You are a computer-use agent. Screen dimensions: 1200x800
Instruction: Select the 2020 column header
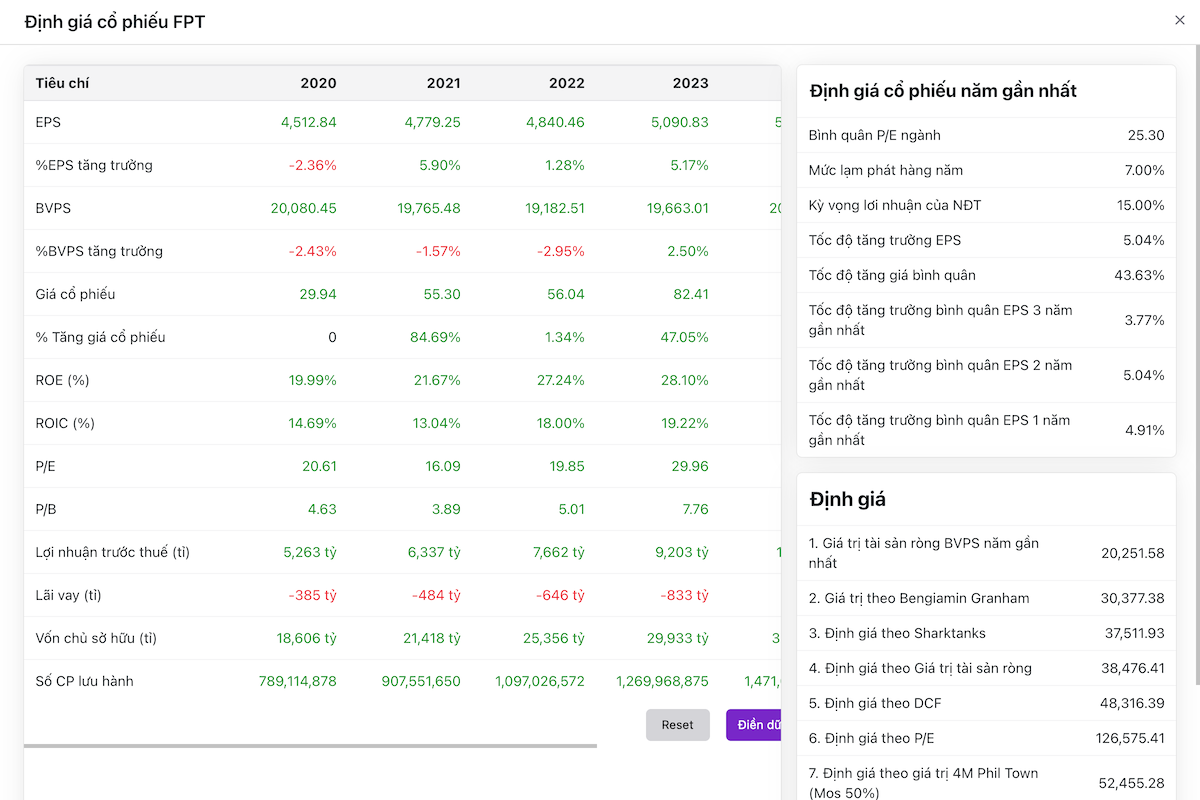point(318,83)
